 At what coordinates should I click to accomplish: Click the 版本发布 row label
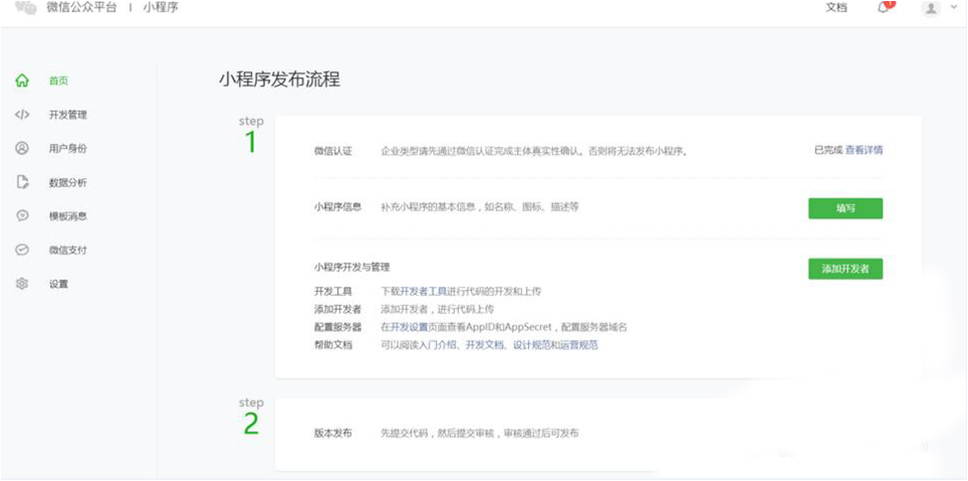(333, 433)
